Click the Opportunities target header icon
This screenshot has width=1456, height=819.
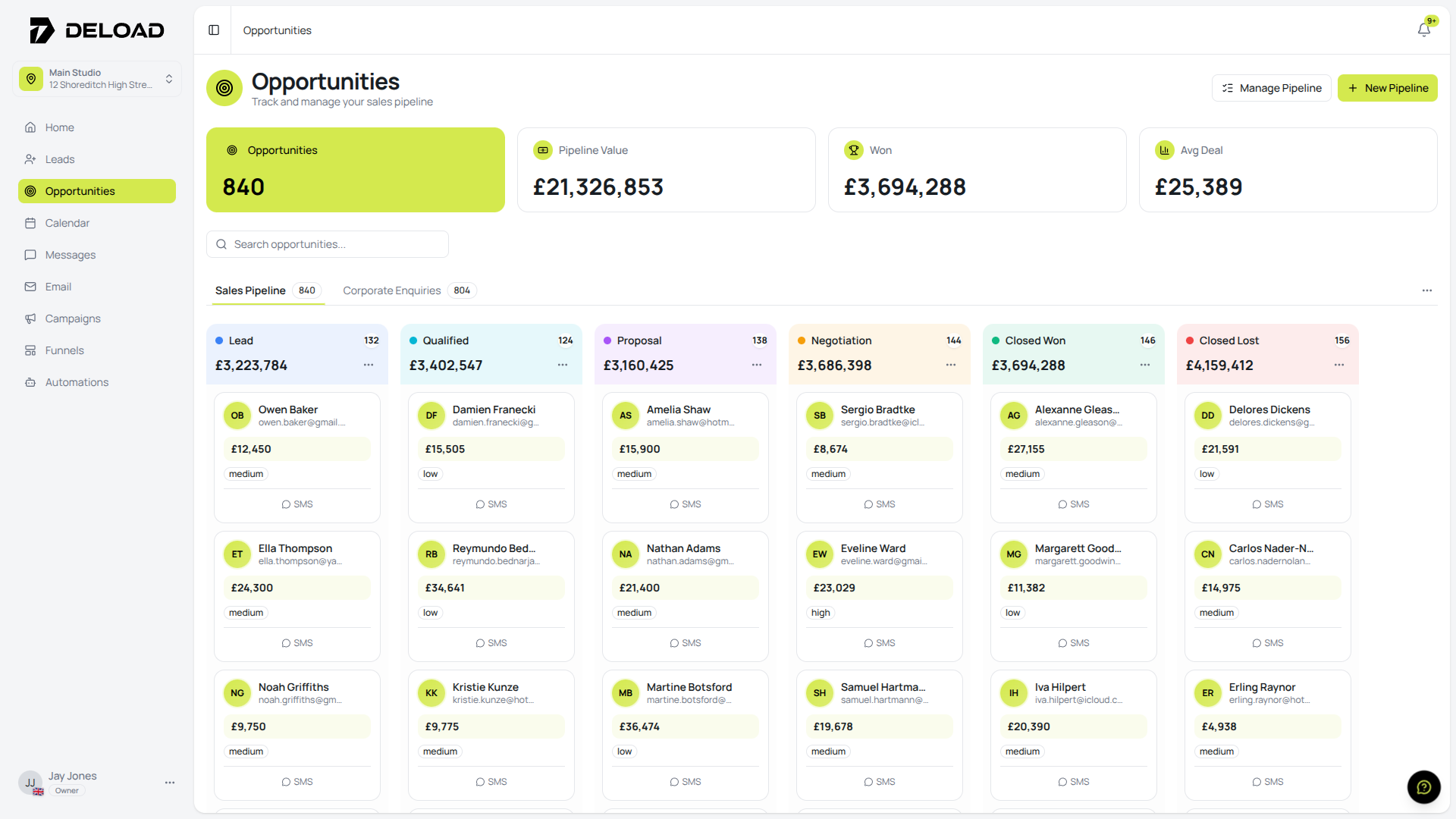click(224, 88)
